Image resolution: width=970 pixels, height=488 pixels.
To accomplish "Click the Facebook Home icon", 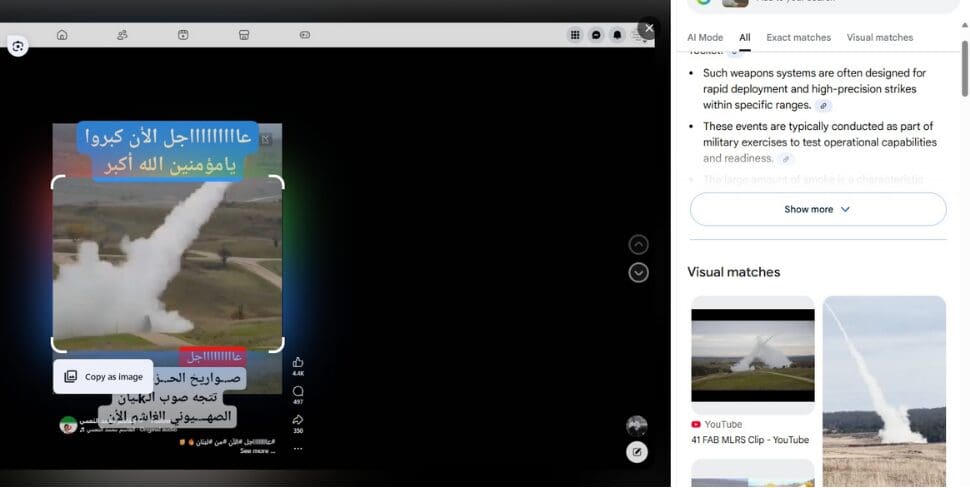I will click(x=62, y=35).
